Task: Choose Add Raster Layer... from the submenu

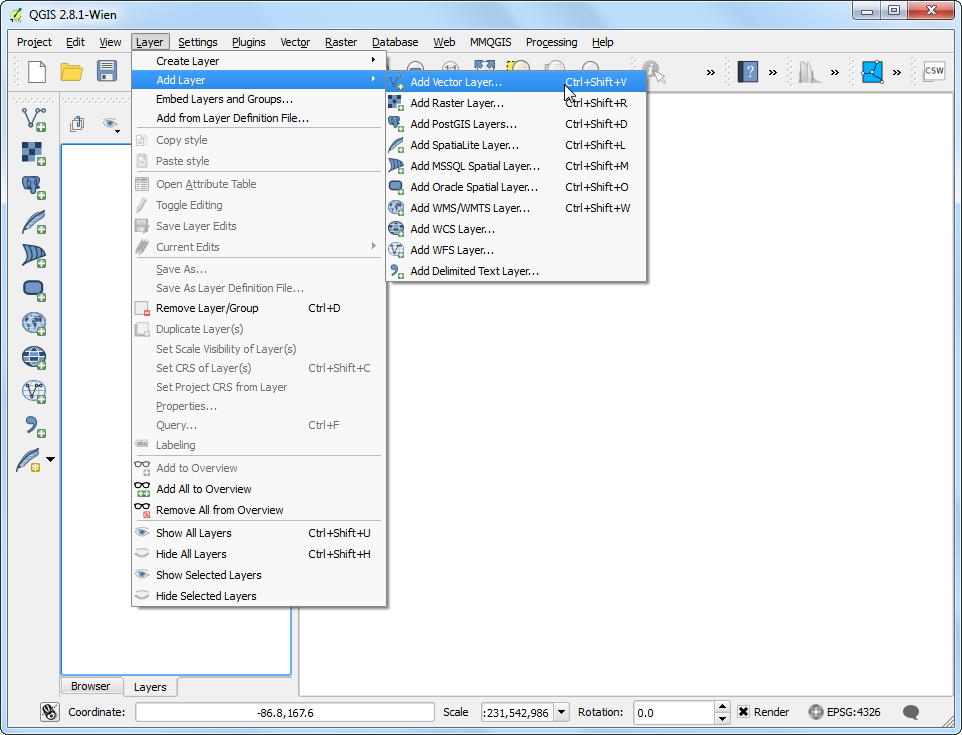Action: tap(516, 103)
